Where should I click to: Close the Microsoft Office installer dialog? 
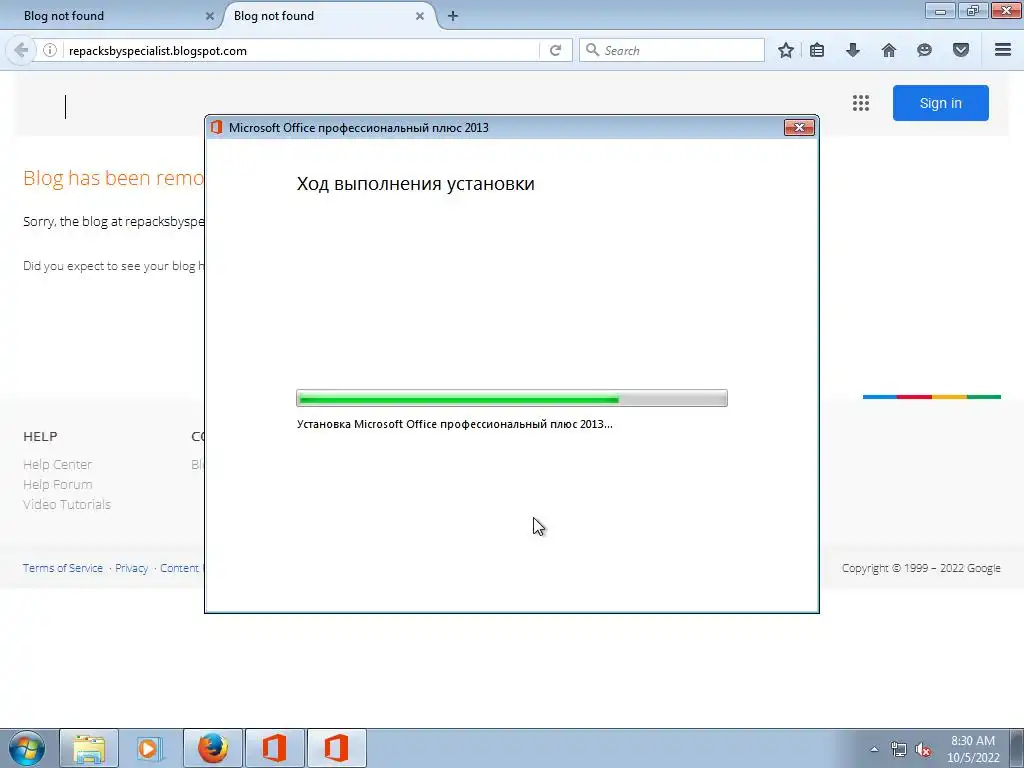[x=799, y=127]
